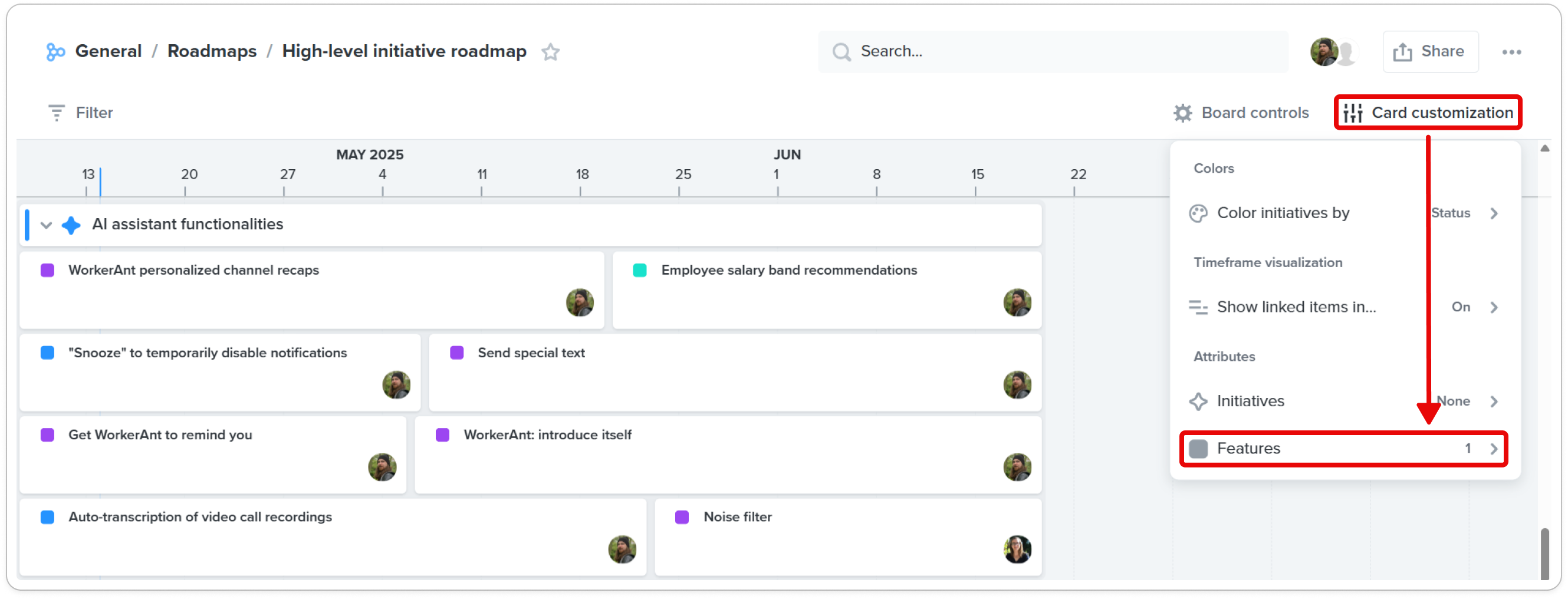This screenshot has height=599, width=1568.
Task: Click the Initiatives attribute icon
Action: (1198, 401)
